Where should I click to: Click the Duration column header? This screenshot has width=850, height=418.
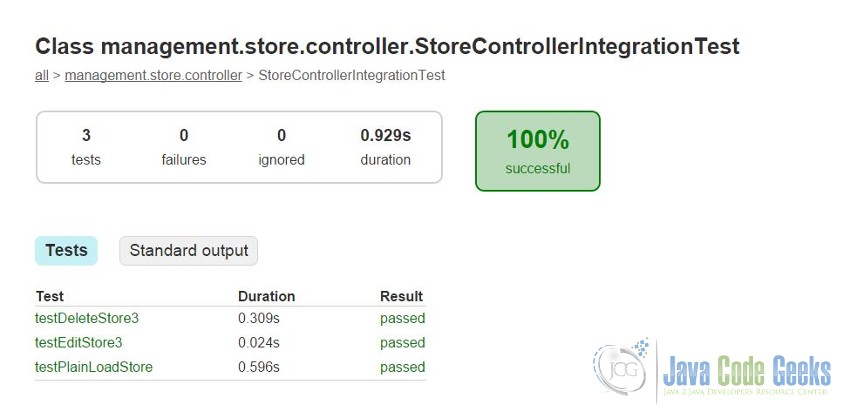pos(267,297)
